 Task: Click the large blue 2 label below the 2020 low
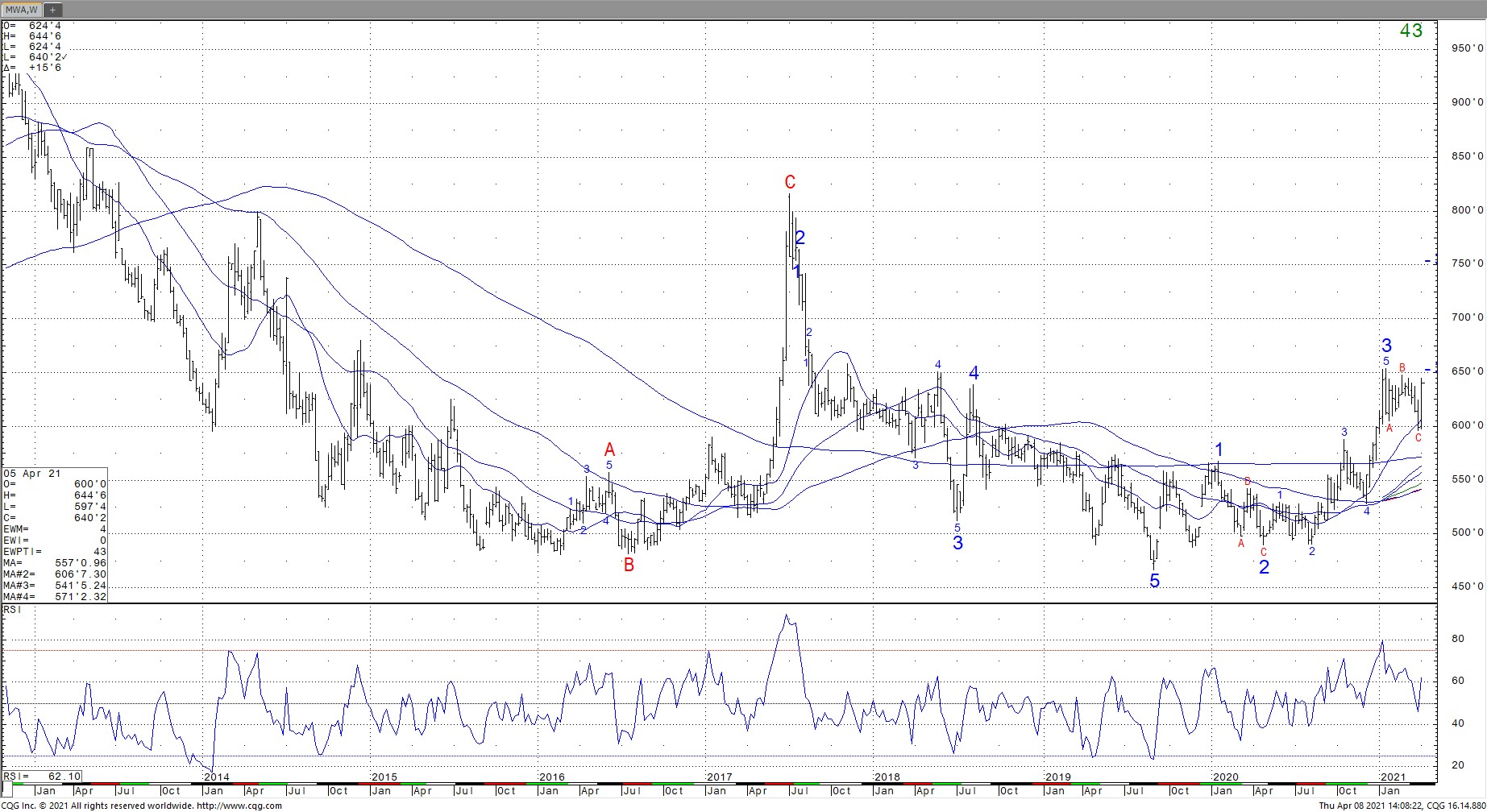click(1264, 567)
